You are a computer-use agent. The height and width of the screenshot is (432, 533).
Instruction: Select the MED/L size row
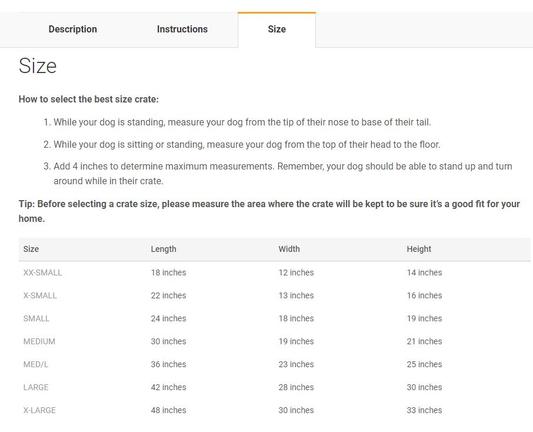coord(274,364)
